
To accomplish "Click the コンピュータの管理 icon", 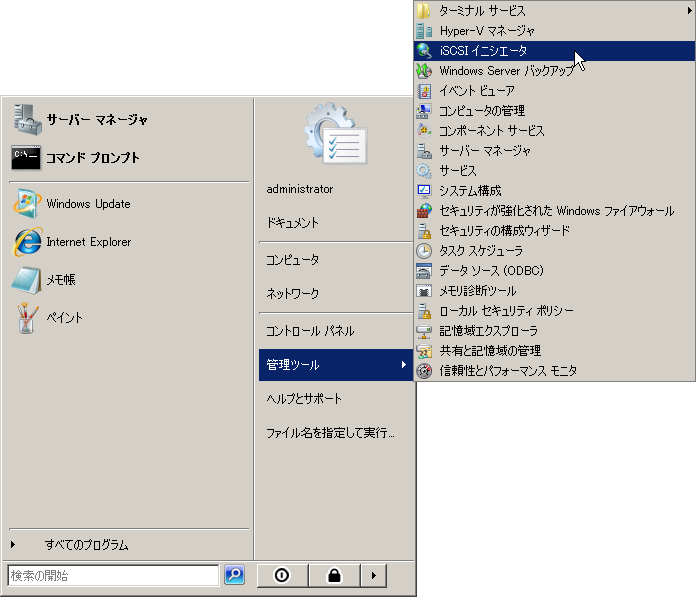I will tap(424, 111).
